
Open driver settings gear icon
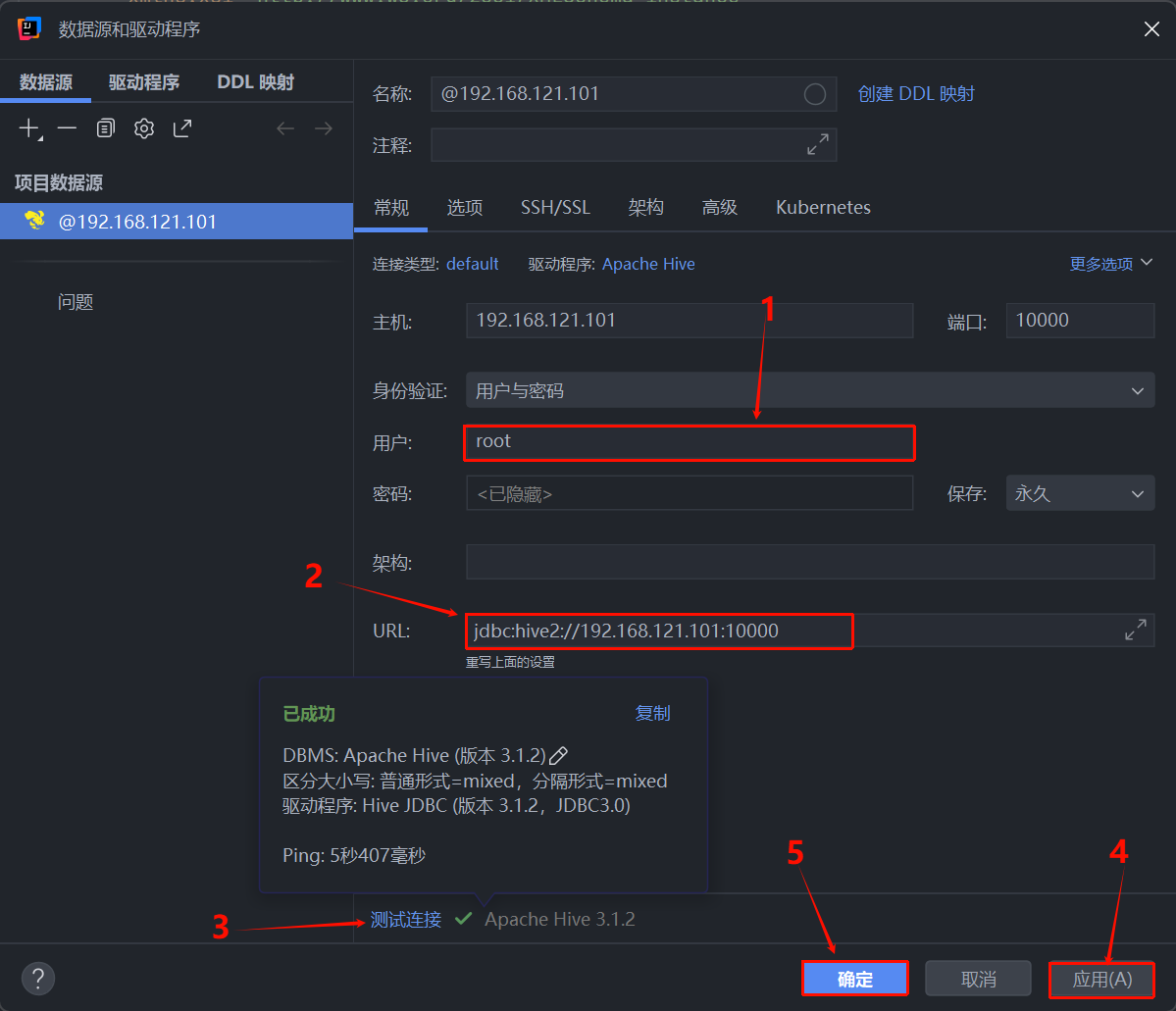[144, 129]
